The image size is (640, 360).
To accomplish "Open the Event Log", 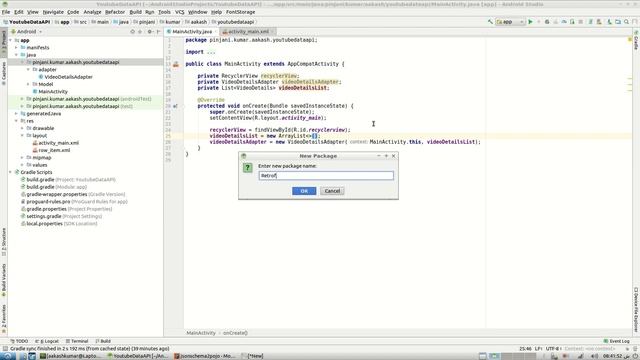I will point(616,341).
